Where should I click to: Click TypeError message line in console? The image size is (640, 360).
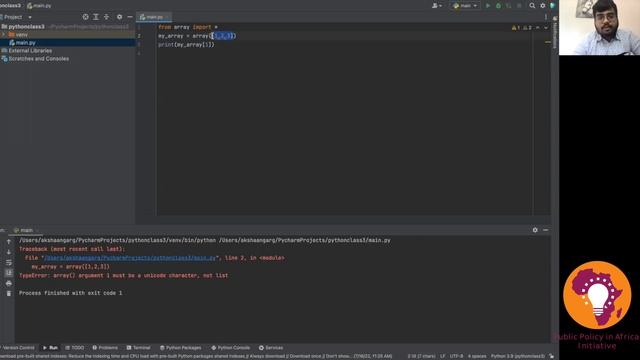(x=124, y=276)
